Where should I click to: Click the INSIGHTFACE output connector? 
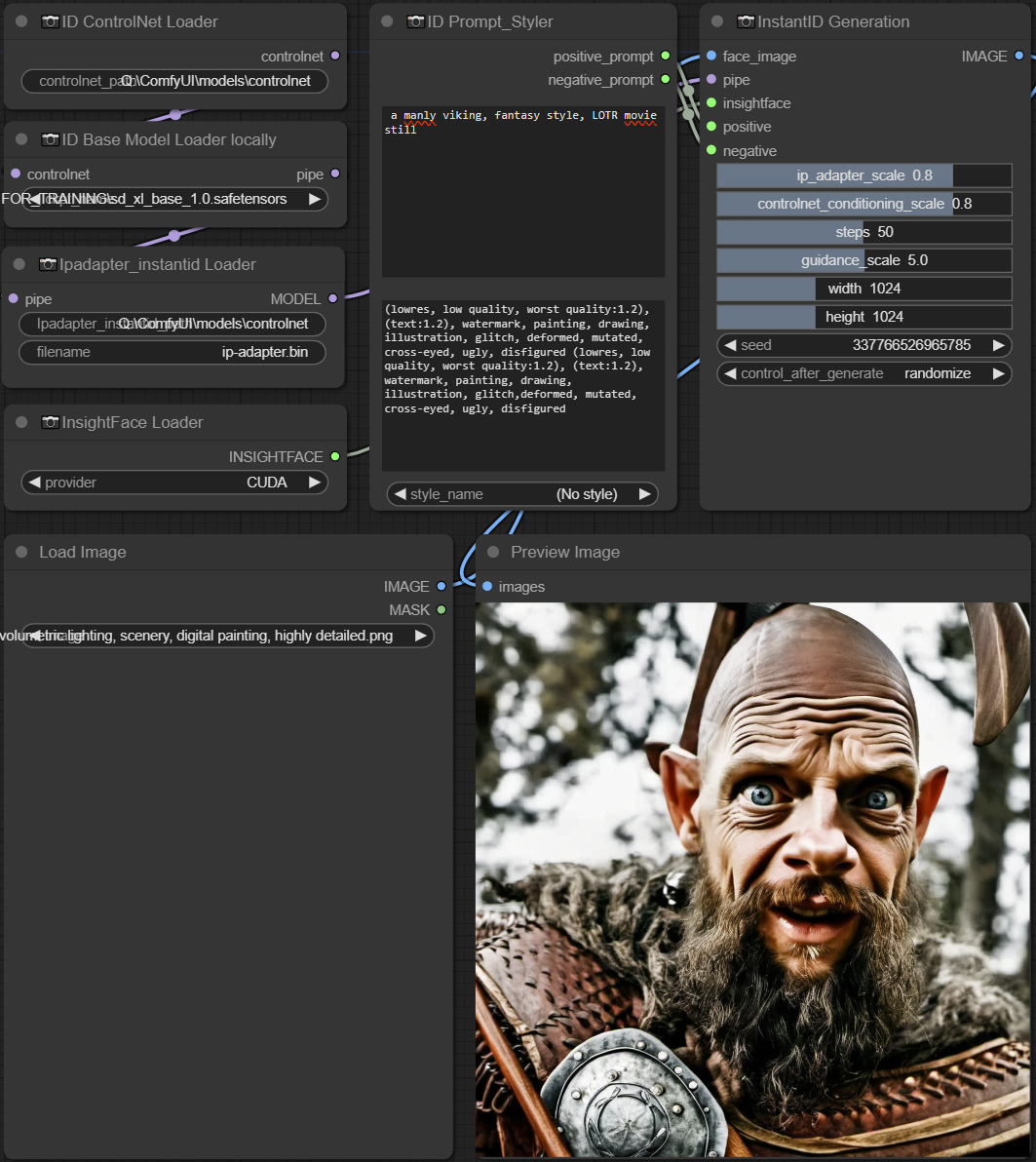[x=335, y=456]
